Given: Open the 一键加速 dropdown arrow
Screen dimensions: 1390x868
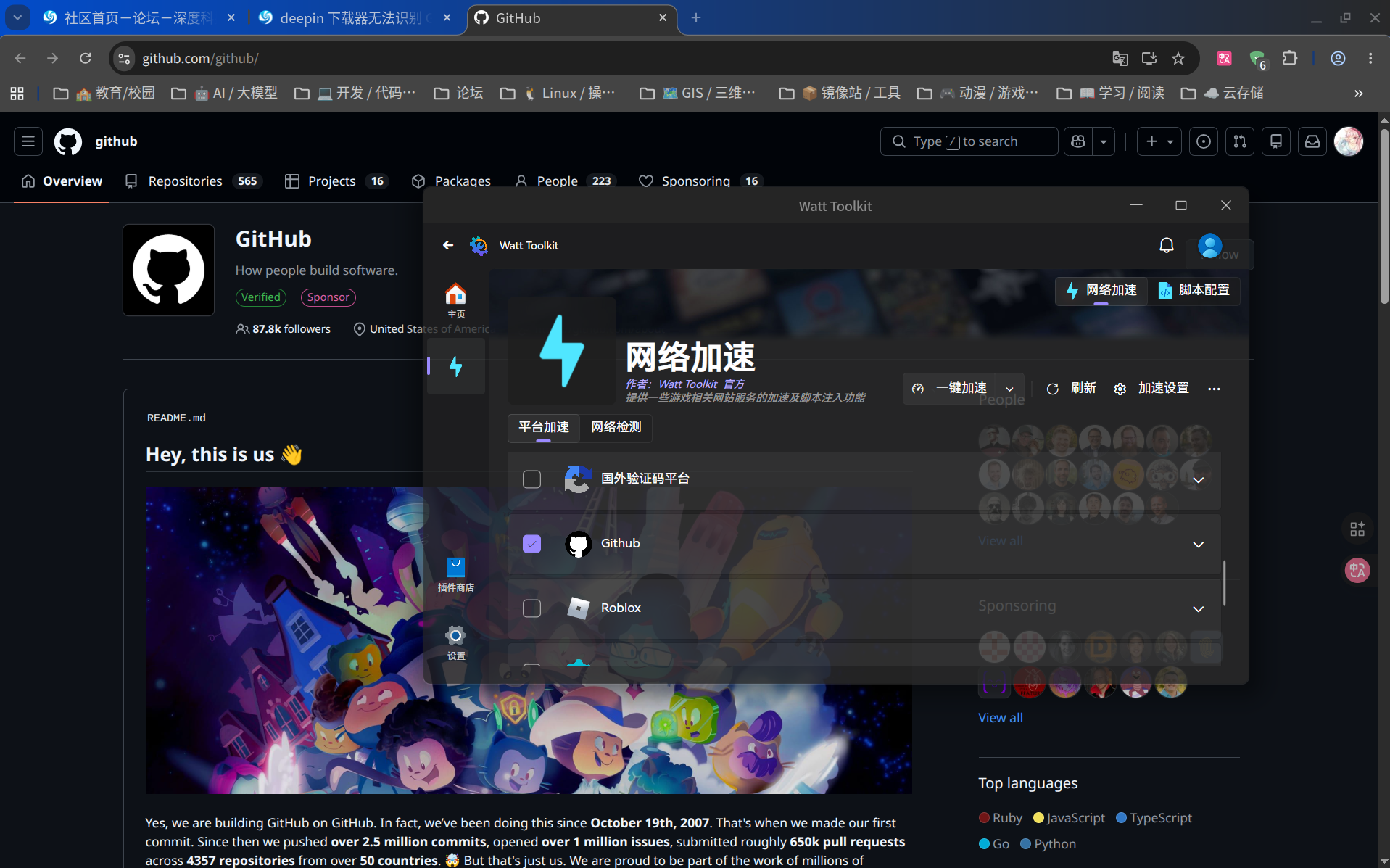Looking at the screenshot, I should 1009,389.
